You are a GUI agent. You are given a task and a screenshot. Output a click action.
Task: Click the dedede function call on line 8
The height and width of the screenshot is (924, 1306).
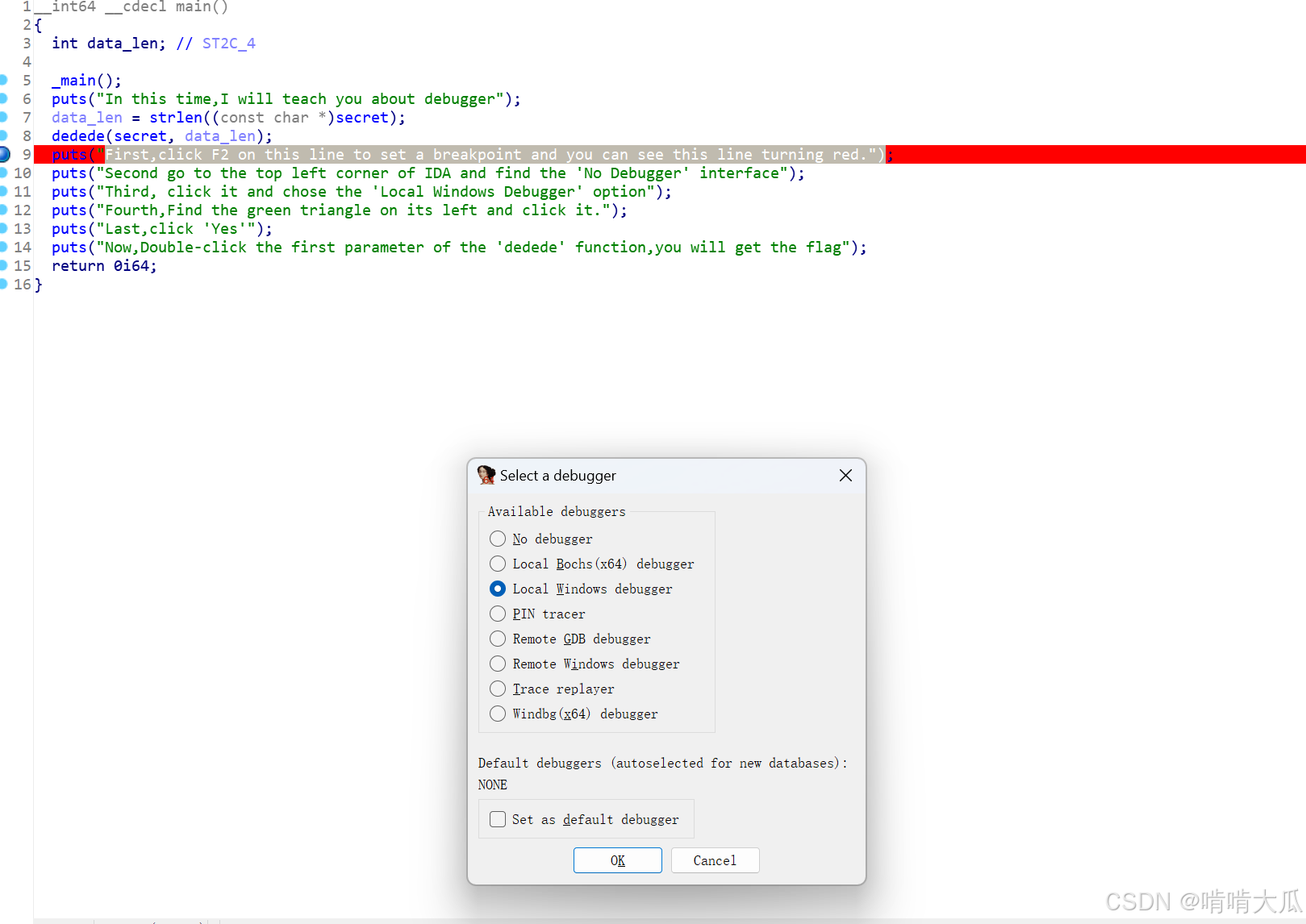tap(78, 136)
